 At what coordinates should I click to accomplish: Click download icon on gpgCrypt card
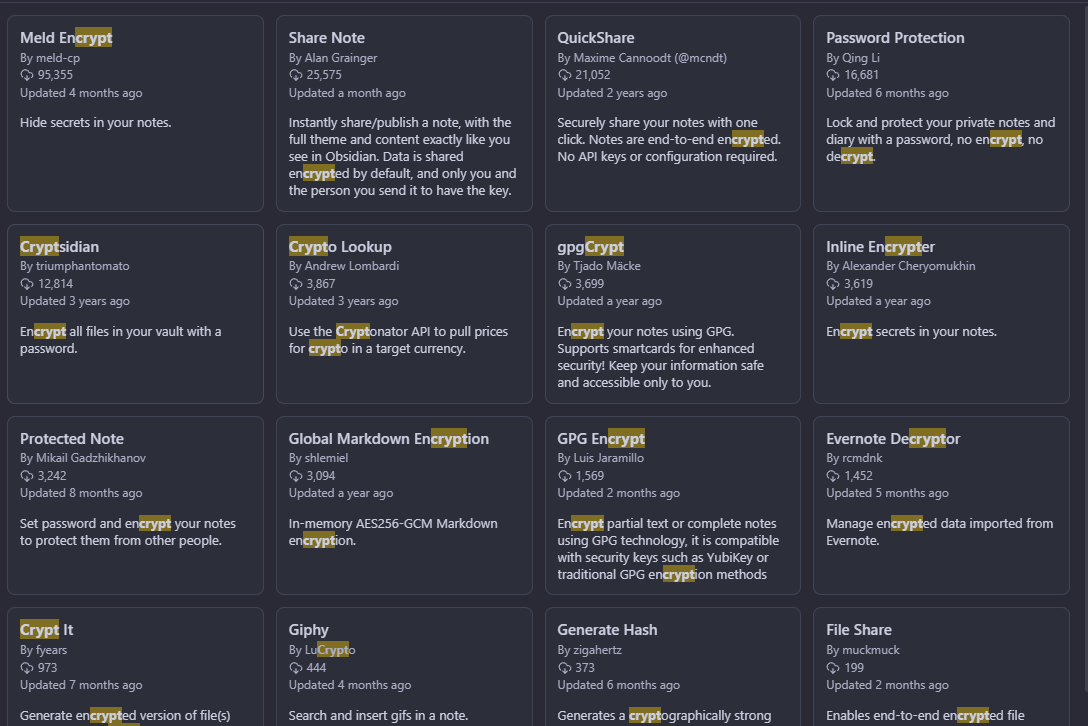564,284
